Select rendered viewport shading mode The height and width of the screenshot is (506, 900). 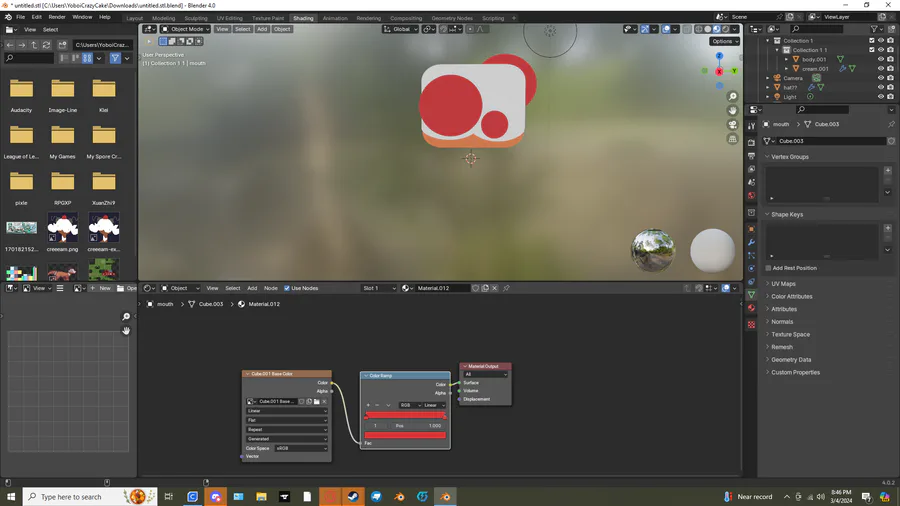pos(726,29)
